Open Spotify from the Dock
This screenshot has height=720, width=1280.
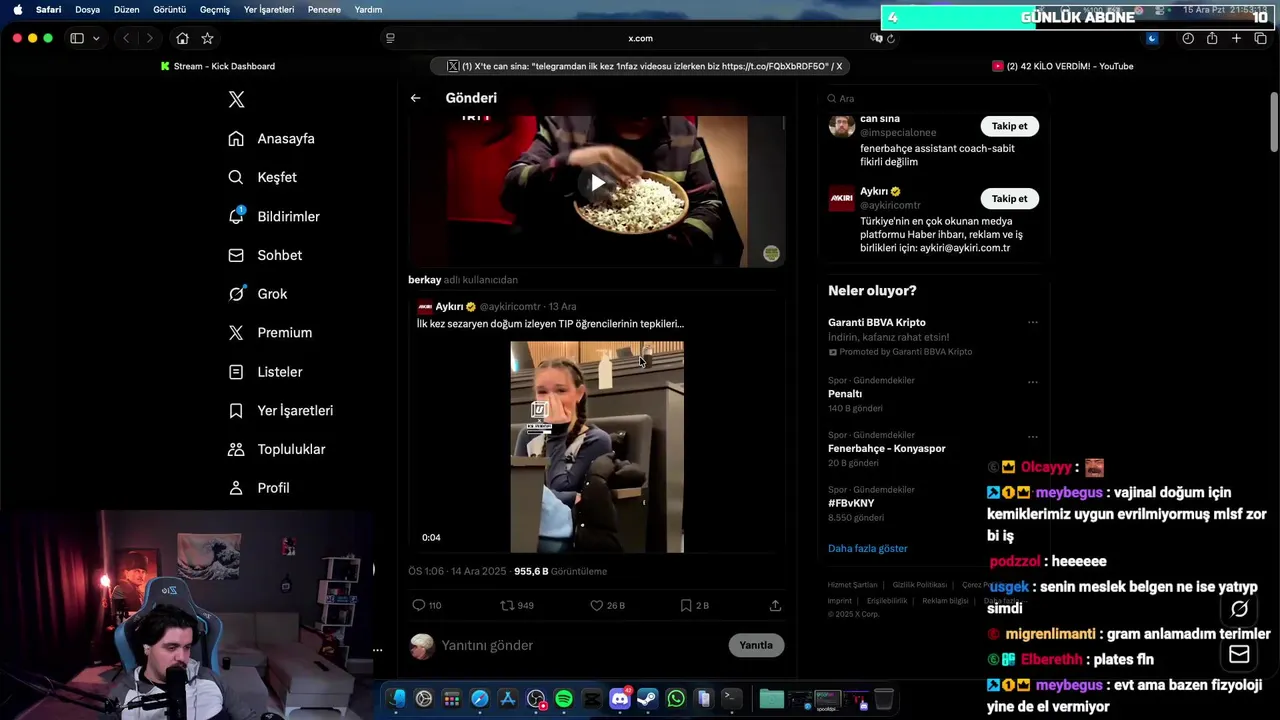pos(563,698)
